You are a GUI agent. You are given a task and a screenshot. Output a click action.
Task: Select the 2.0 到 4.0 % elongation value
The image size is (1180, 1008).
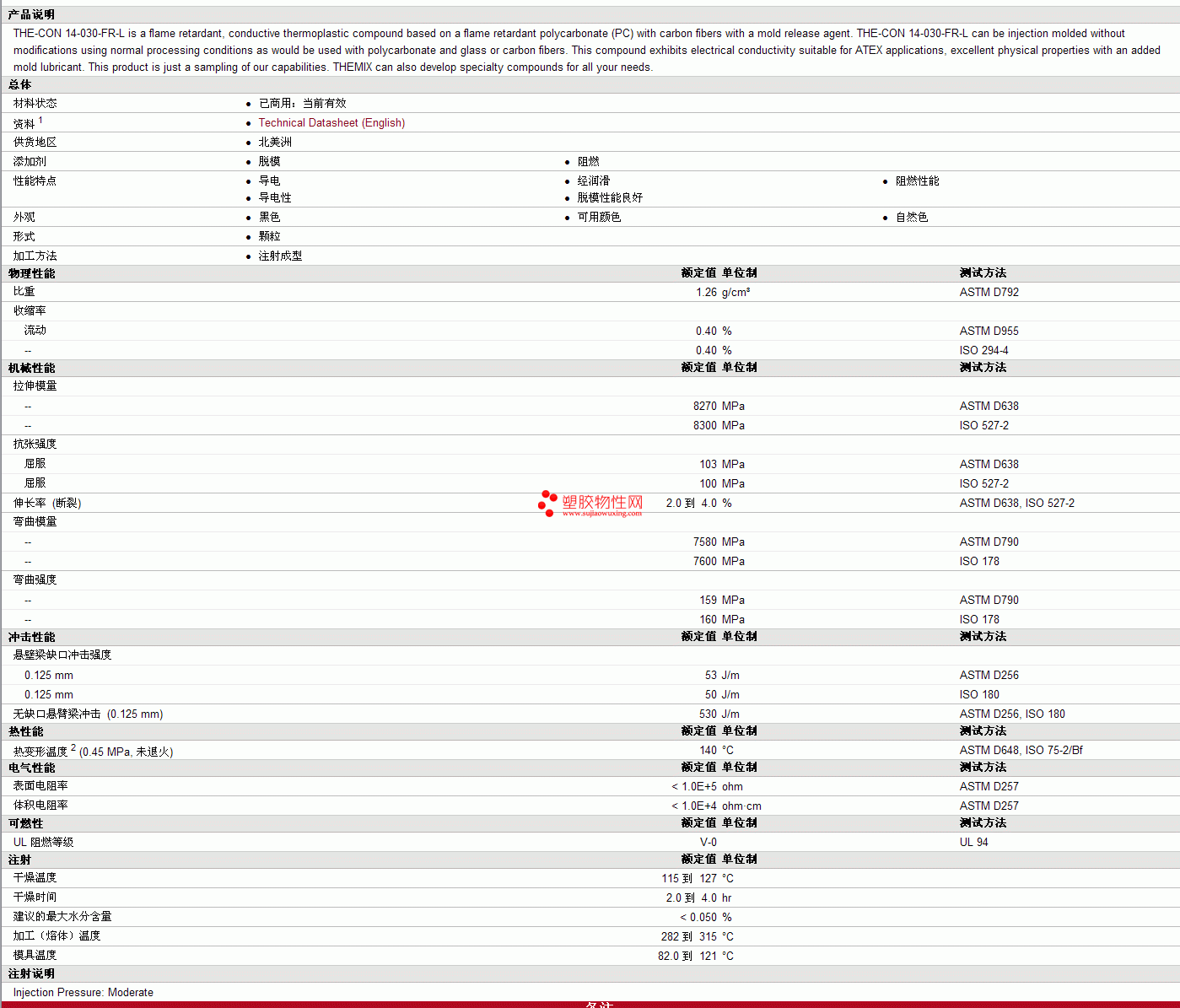point(699,504)
